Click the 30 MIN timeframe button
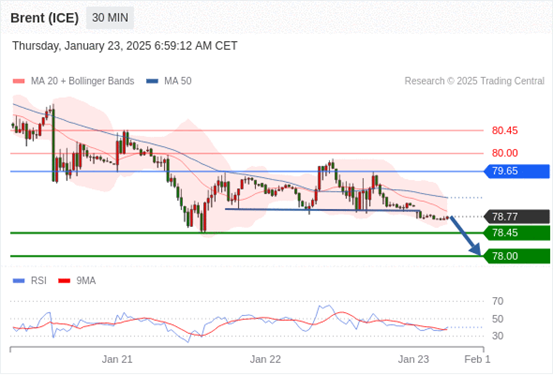The height and width of the screenshot is (375, 553). [110, 18]
